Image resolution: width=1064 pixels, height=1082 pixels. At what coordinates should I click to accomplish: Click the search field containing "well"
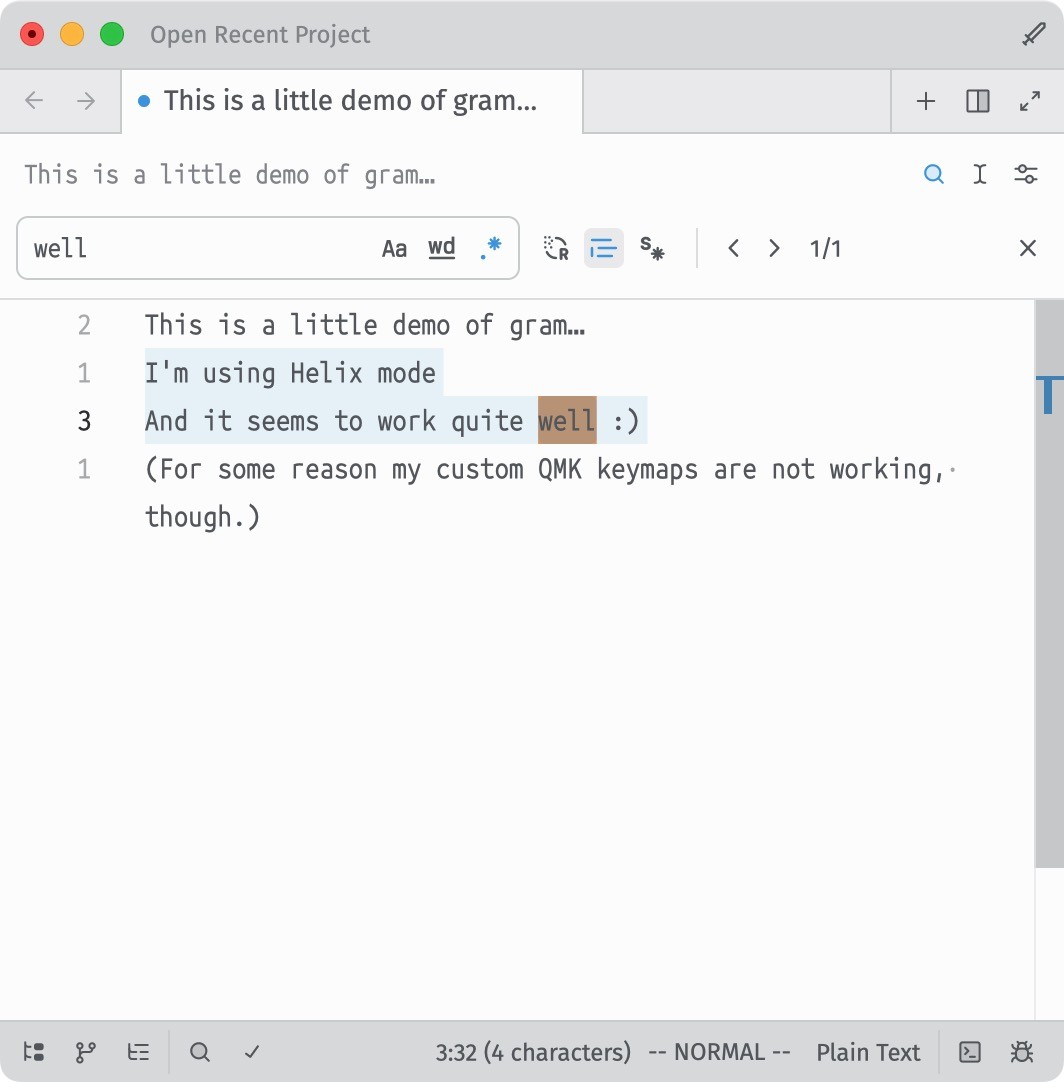[200, 248]
